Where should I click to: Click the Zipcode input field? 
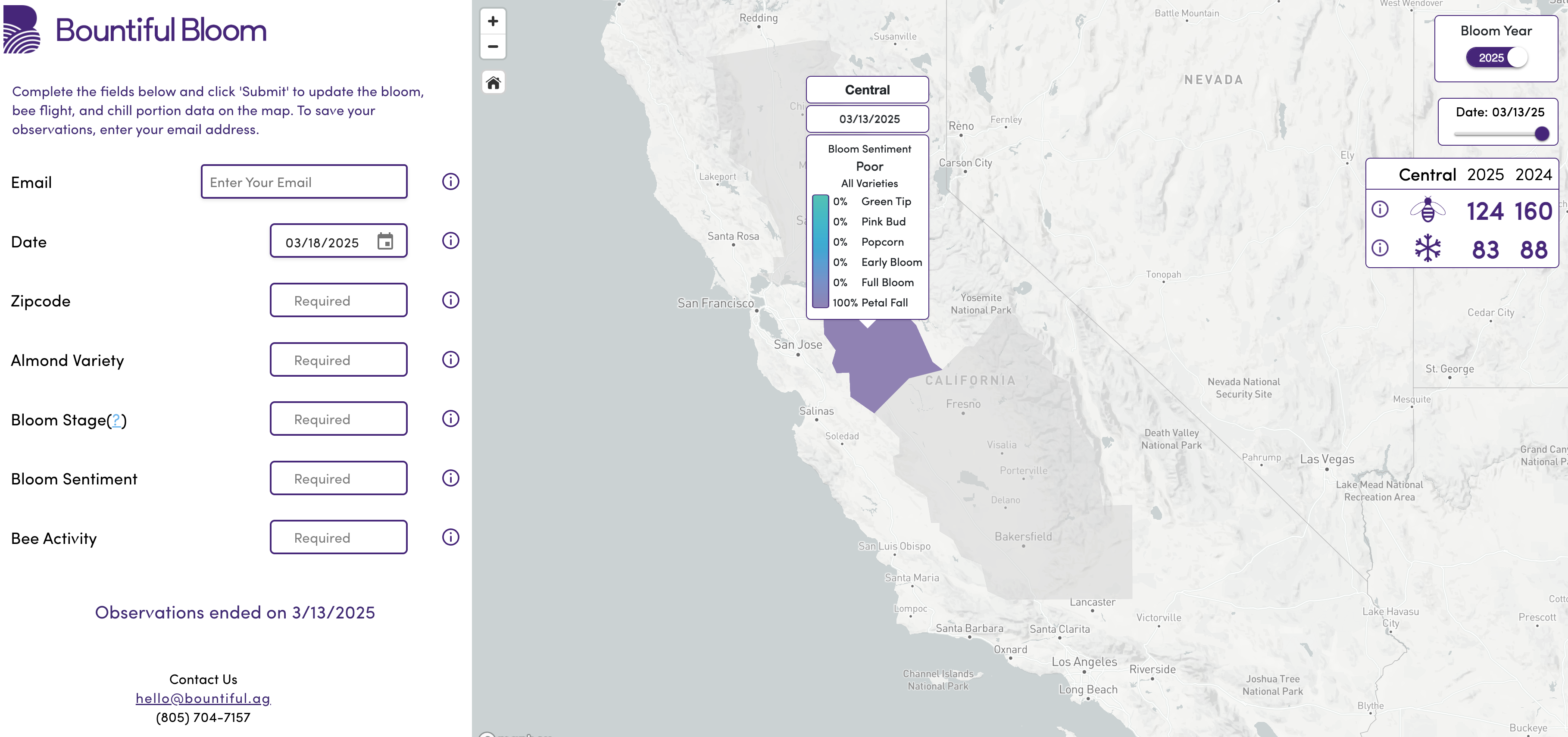click(x=338, y=301)
